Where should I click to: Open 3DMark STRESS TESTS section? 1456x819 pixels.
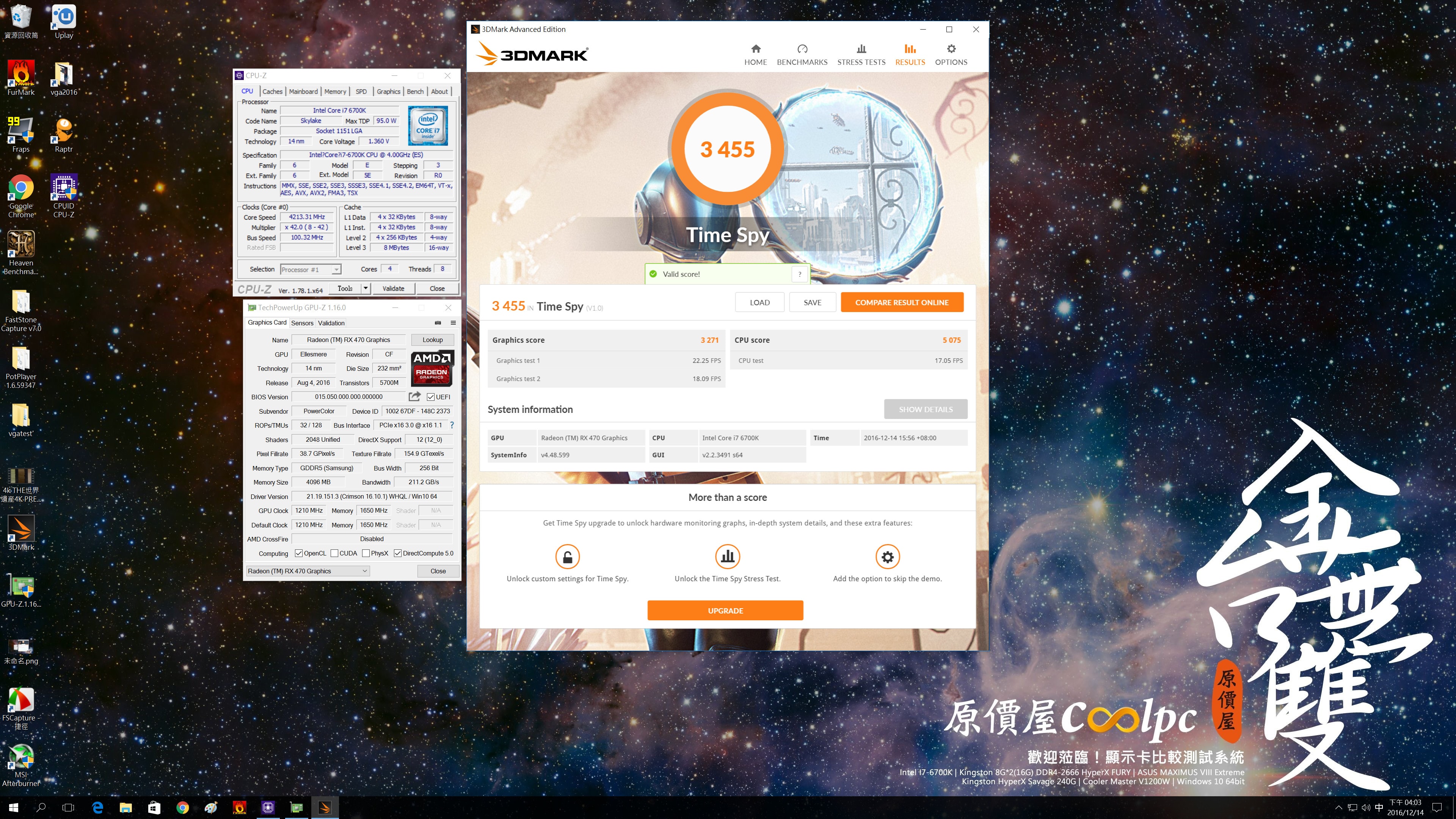[861, 55]
